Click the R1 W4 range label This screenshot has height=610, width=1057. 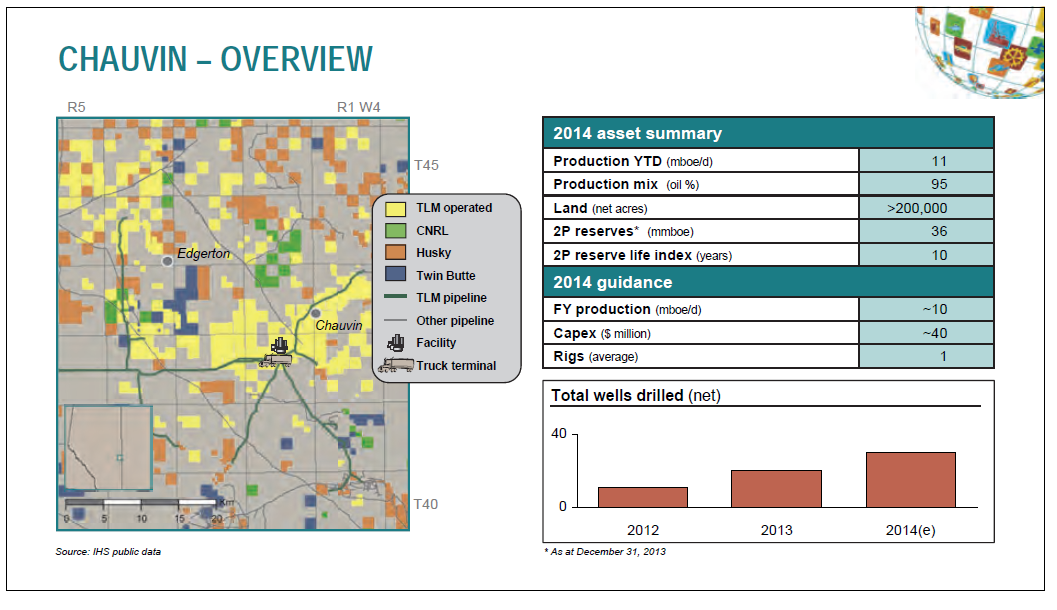click(359, 107)
